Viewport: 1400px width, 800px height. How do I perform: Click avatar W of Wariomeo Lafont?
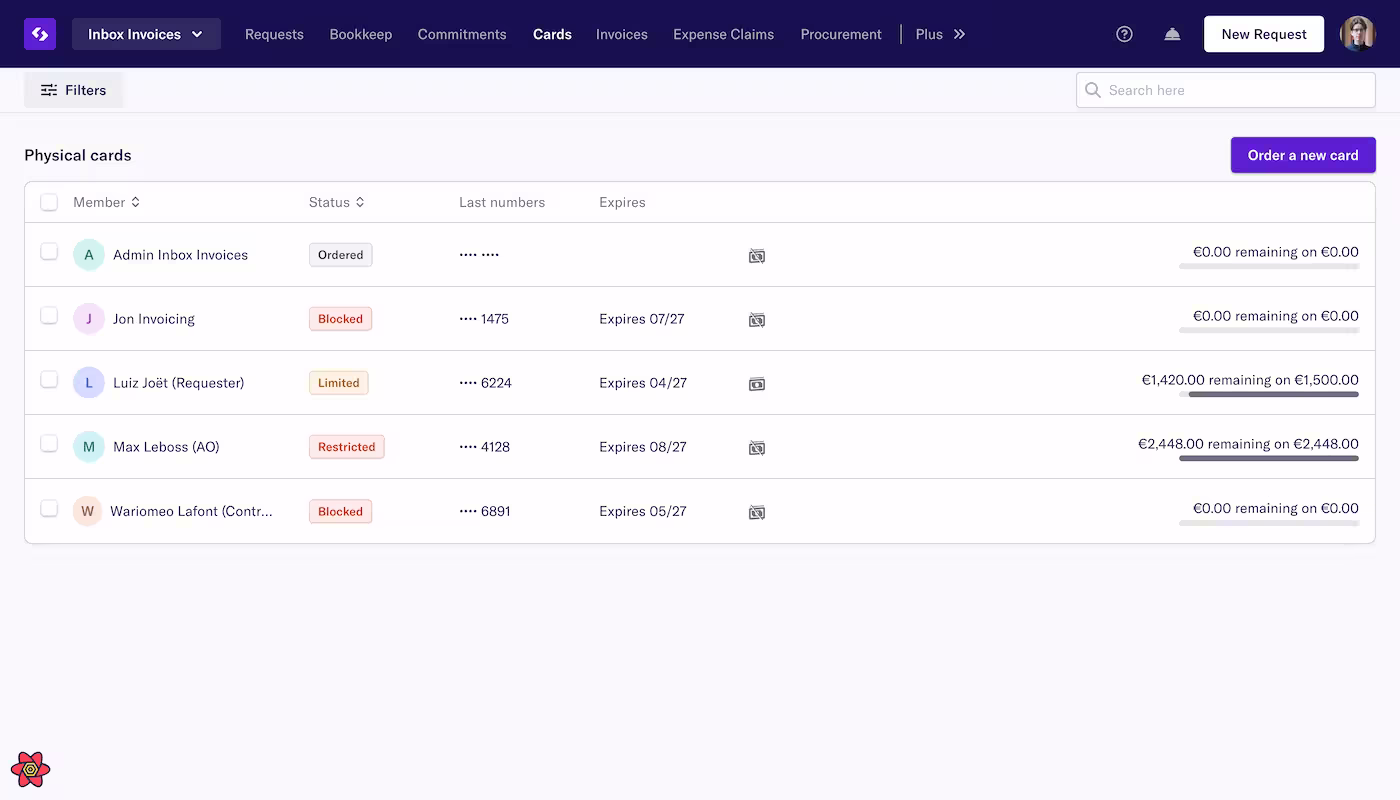click(88, 511)
